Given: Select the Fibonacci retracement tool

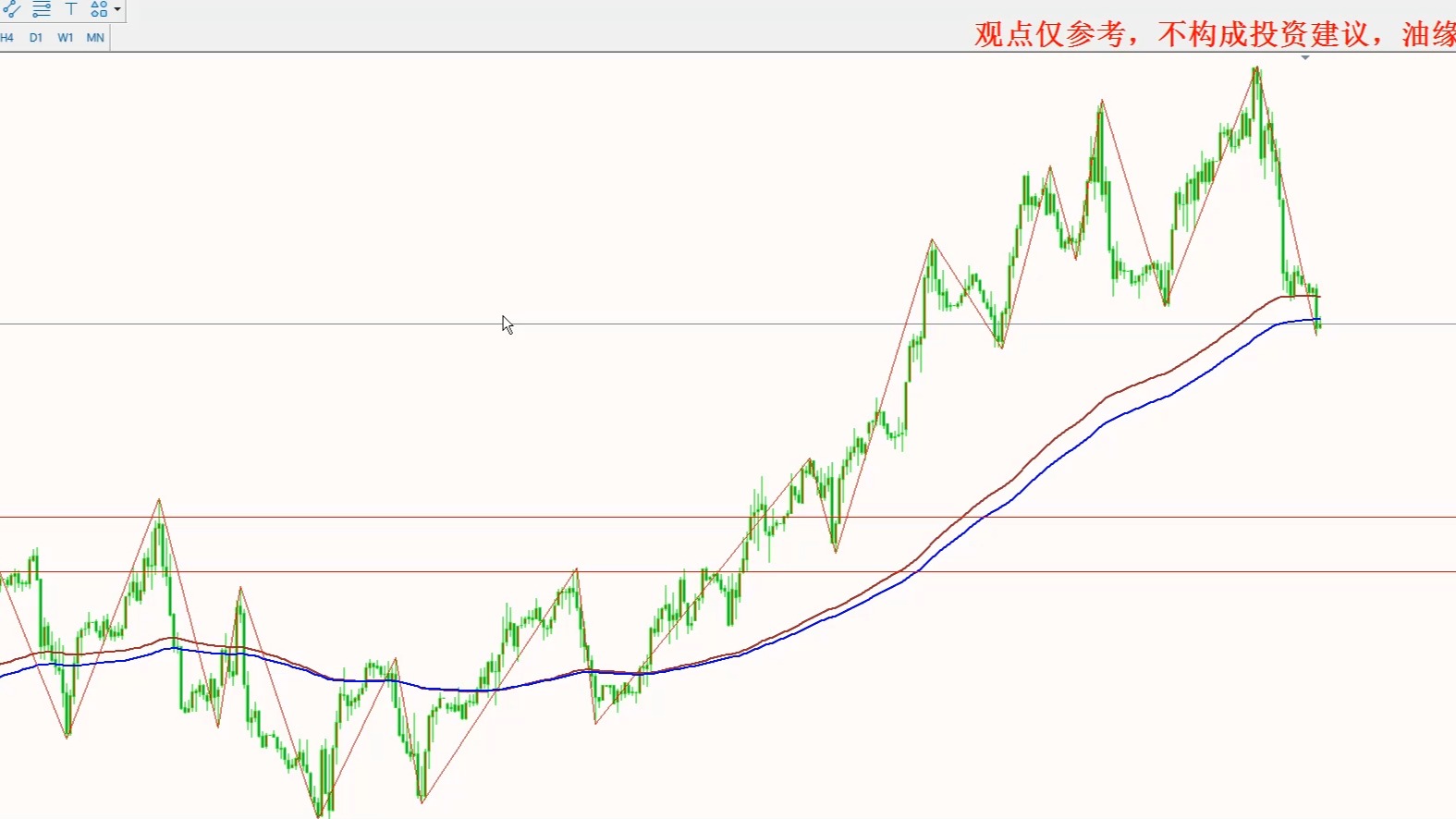Looking at the screenshot, I should click(x=42, y=9).
